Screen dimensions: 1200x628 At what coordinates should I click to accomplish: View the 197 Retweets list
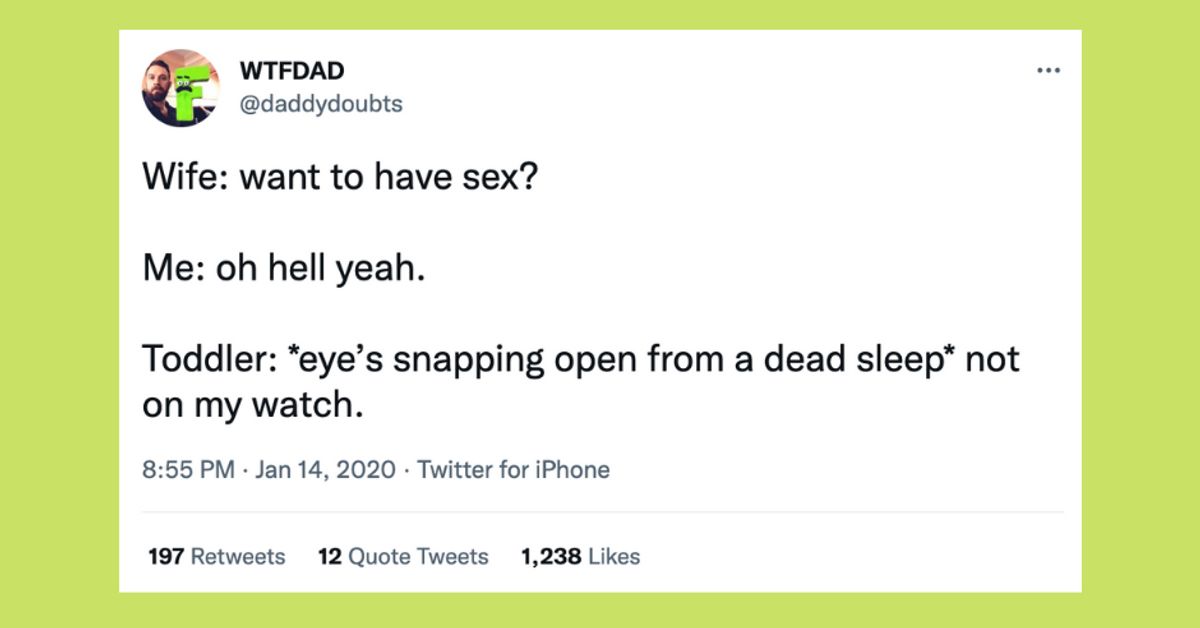(x=217, y=556)
